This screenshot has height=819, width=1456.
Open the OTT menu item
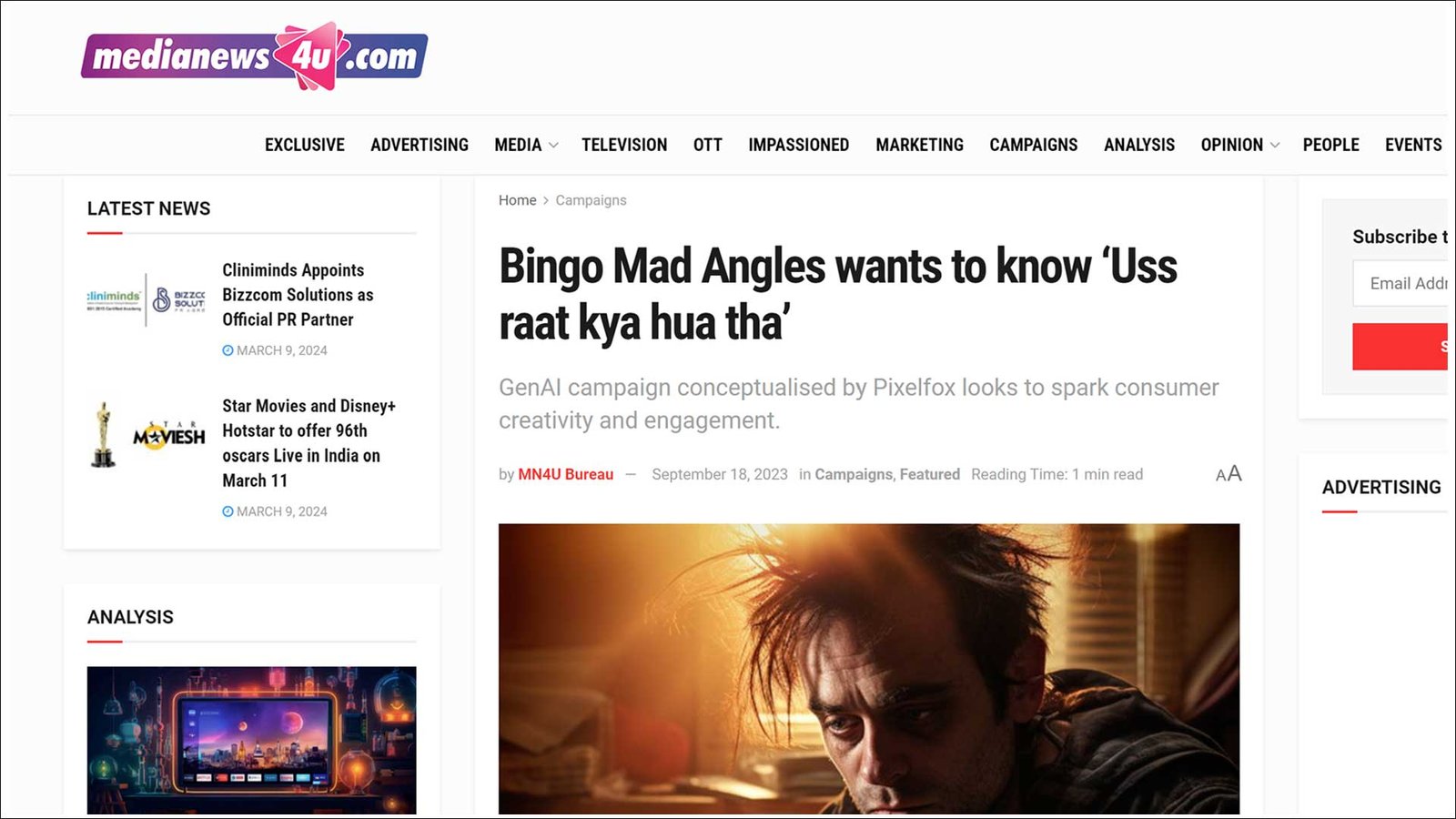pyautogui.click(x=708, y=145)
